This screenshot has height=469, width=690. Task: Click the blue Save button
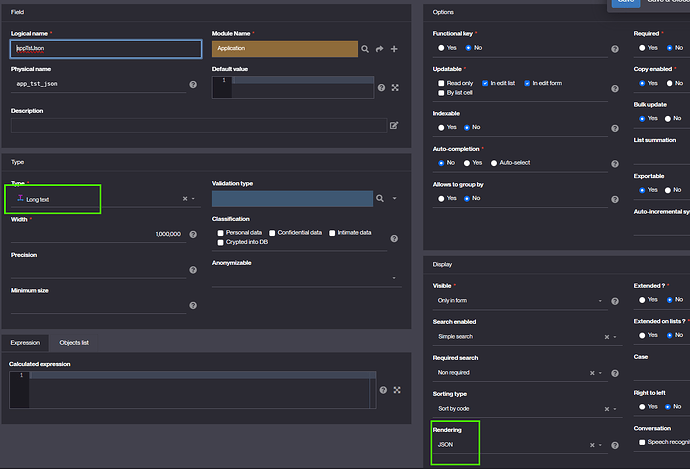pyautogui.click(x=626, y=4)
